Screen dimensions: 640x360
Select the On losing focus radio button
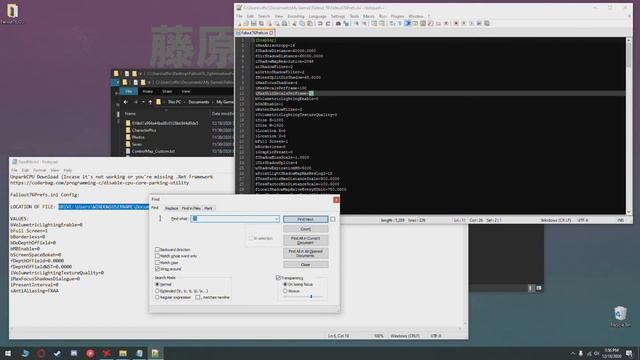click(x=285, y=284)
